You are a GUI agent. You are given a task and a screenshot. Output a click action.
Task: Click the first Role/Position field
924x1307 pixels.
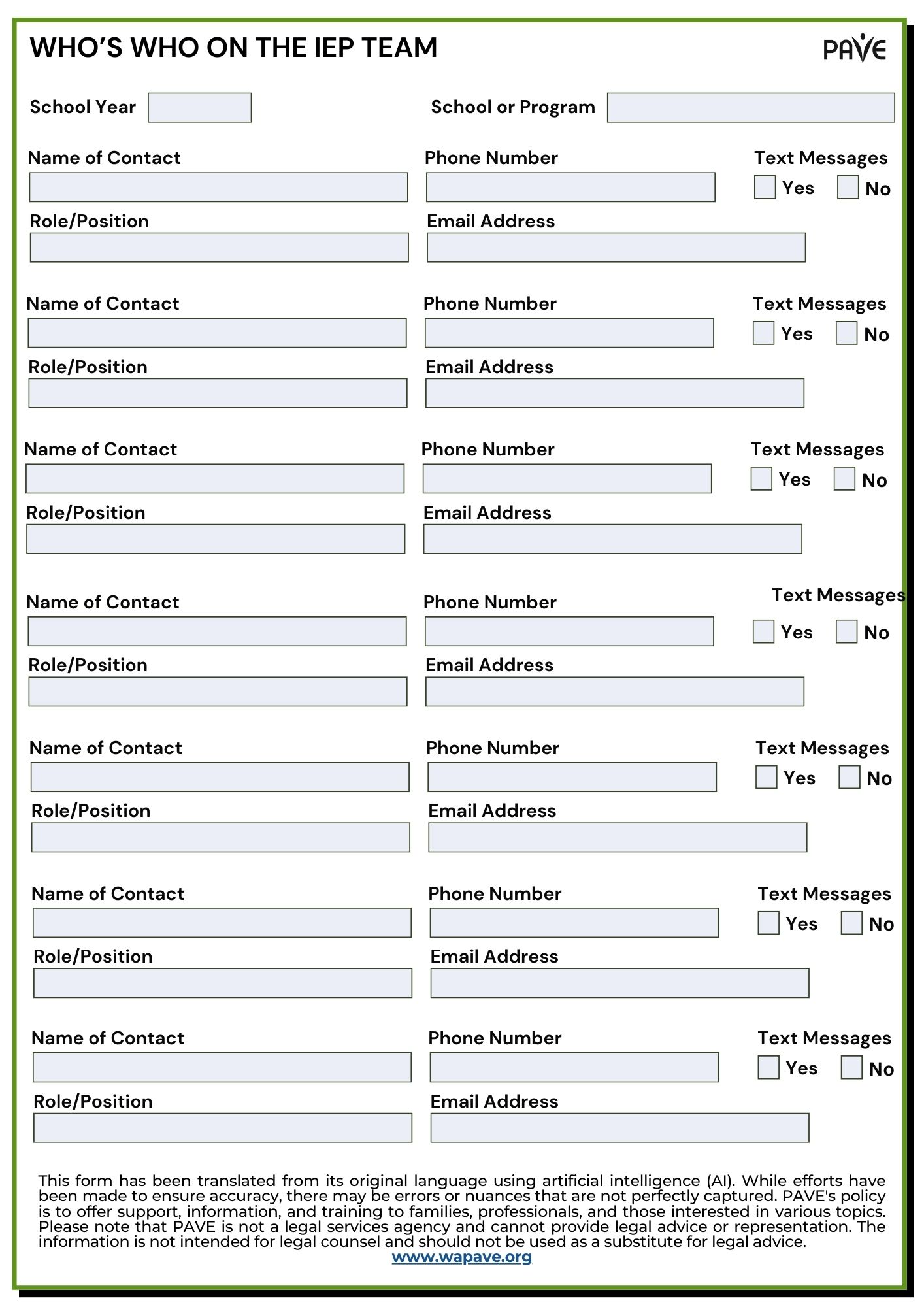(x=219, y=248)
